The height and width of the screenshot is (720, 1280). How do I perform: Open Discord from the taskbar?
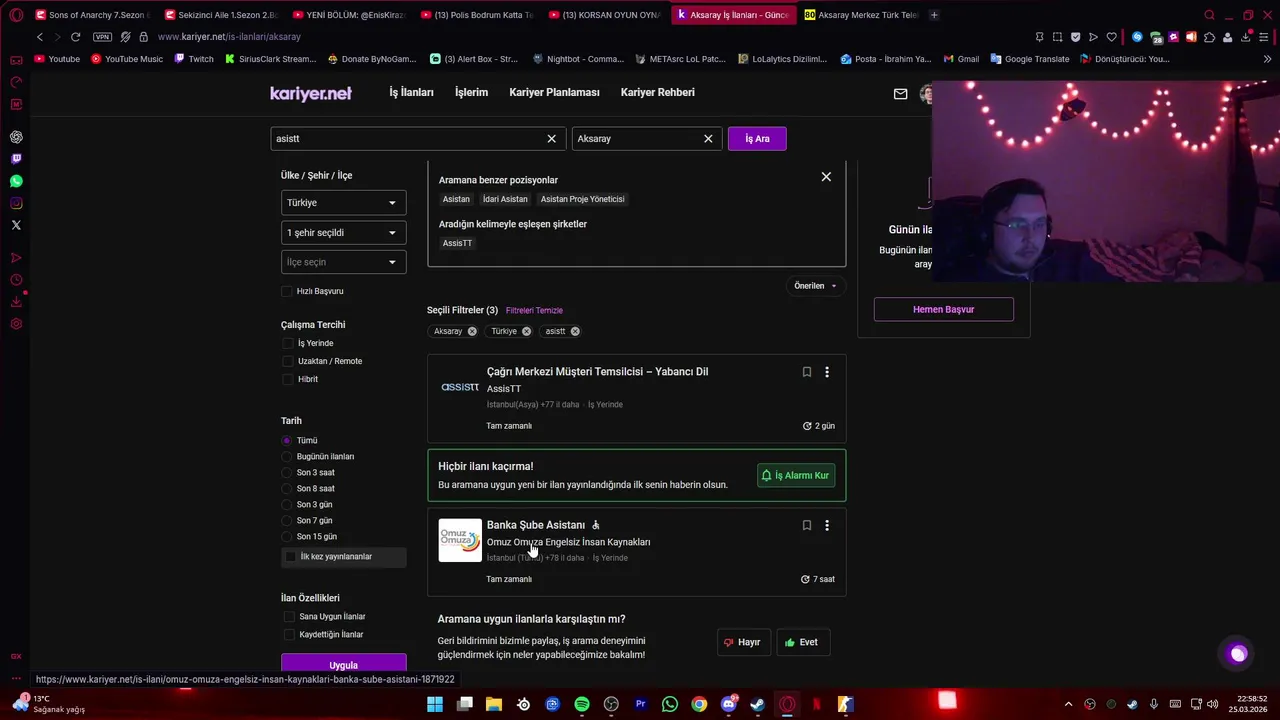(x=728, y=704)
